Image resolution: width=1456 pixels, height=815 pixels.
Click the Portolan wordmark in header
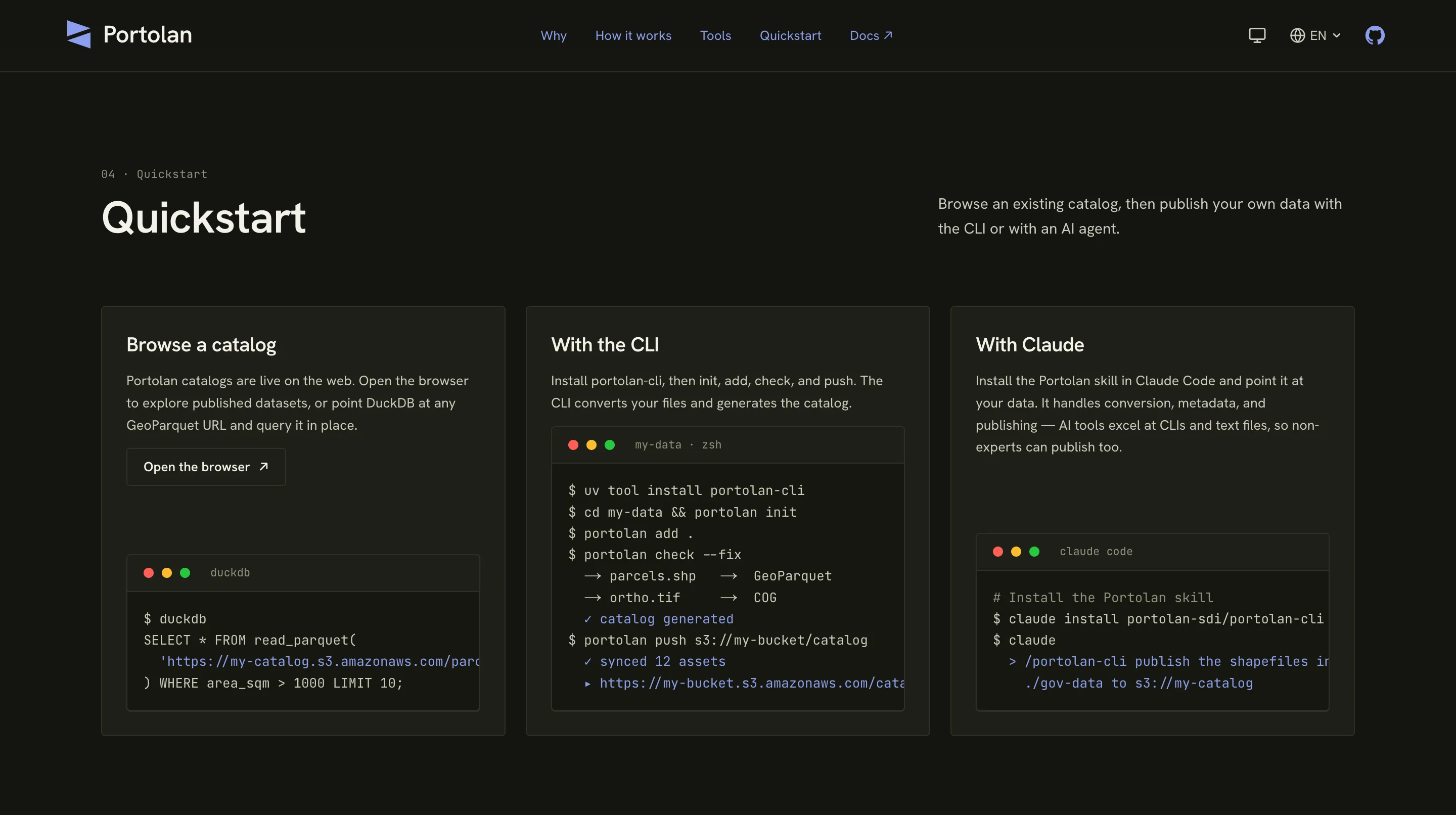148,35
